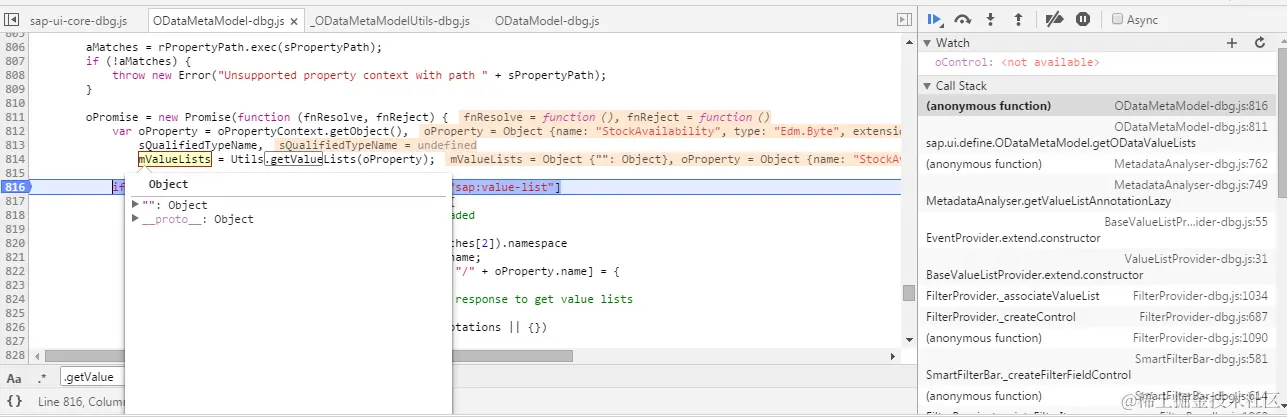
Task: Deactivate all breakpoints
Action: point(1053,19)
